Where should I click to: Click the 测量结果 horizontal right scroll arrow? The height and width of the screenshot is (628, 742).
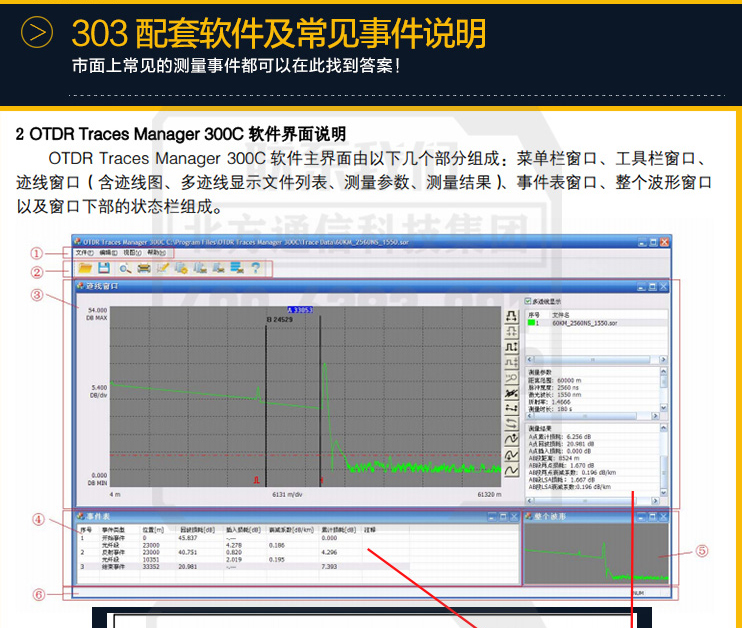coord(655,500)
